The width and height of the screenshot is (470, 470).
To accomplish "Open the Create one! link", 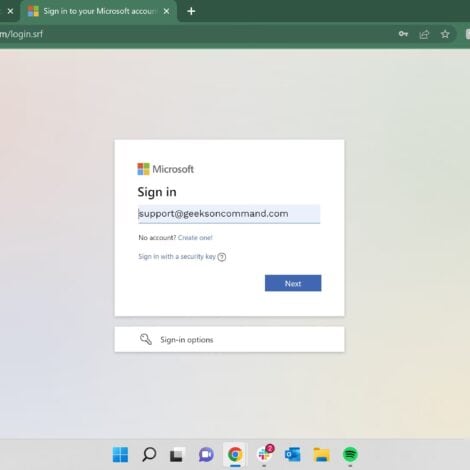I will pos(195,238).
